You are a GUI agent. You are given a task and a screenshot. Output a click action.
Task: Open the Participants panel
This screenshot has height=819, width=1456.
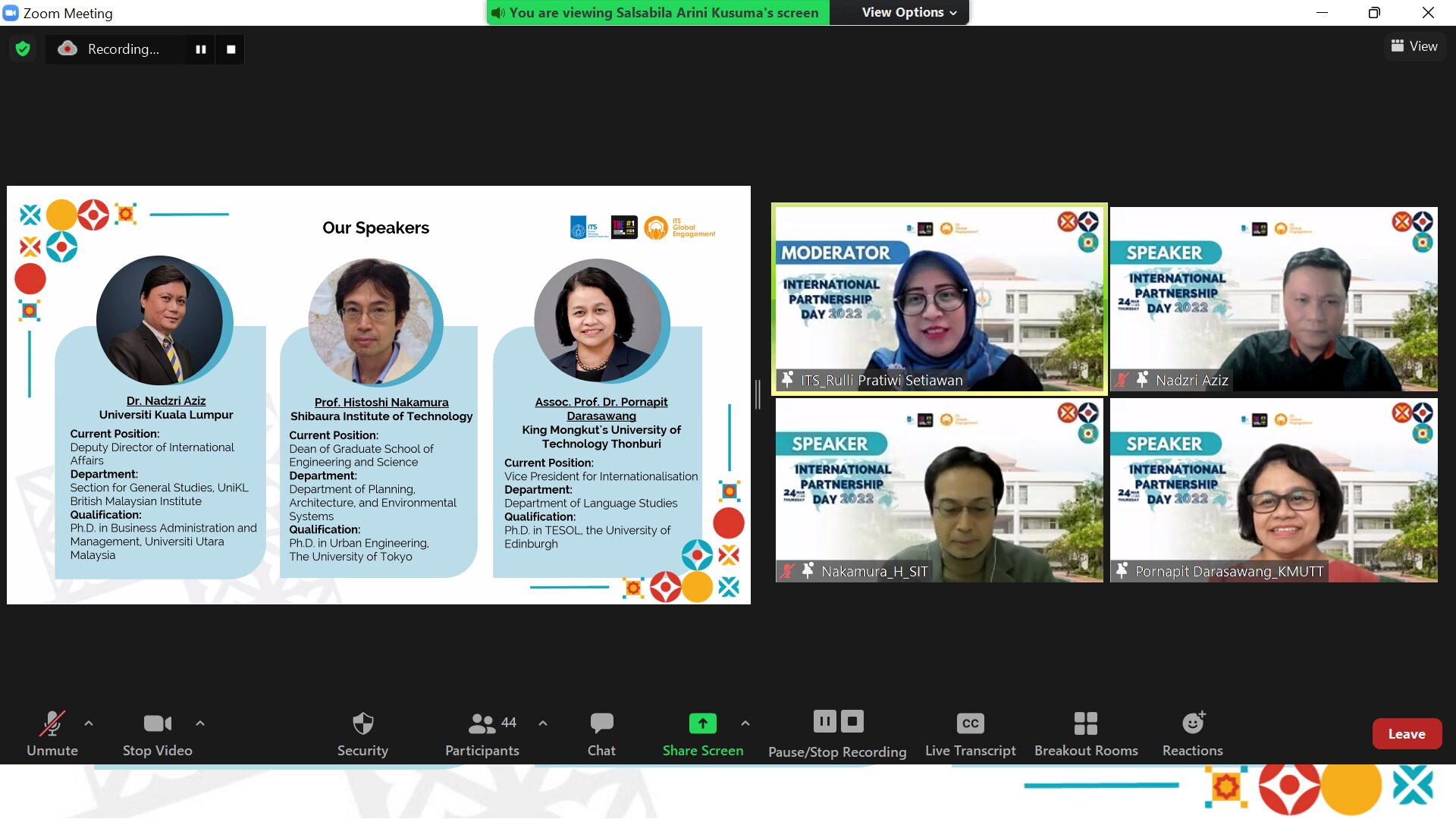click(x=482, y=733)
